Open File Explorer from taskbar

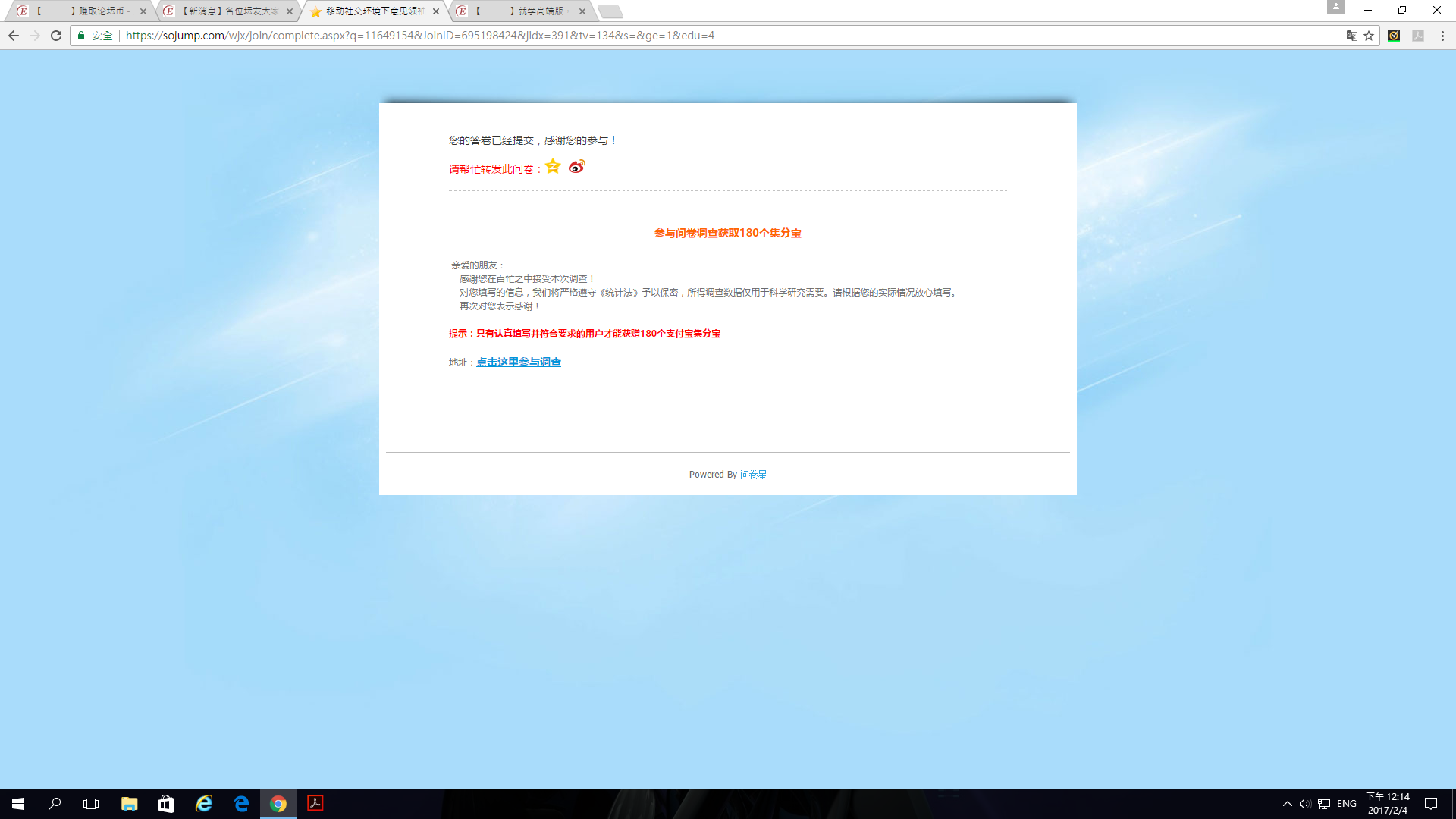click(129, 803)
